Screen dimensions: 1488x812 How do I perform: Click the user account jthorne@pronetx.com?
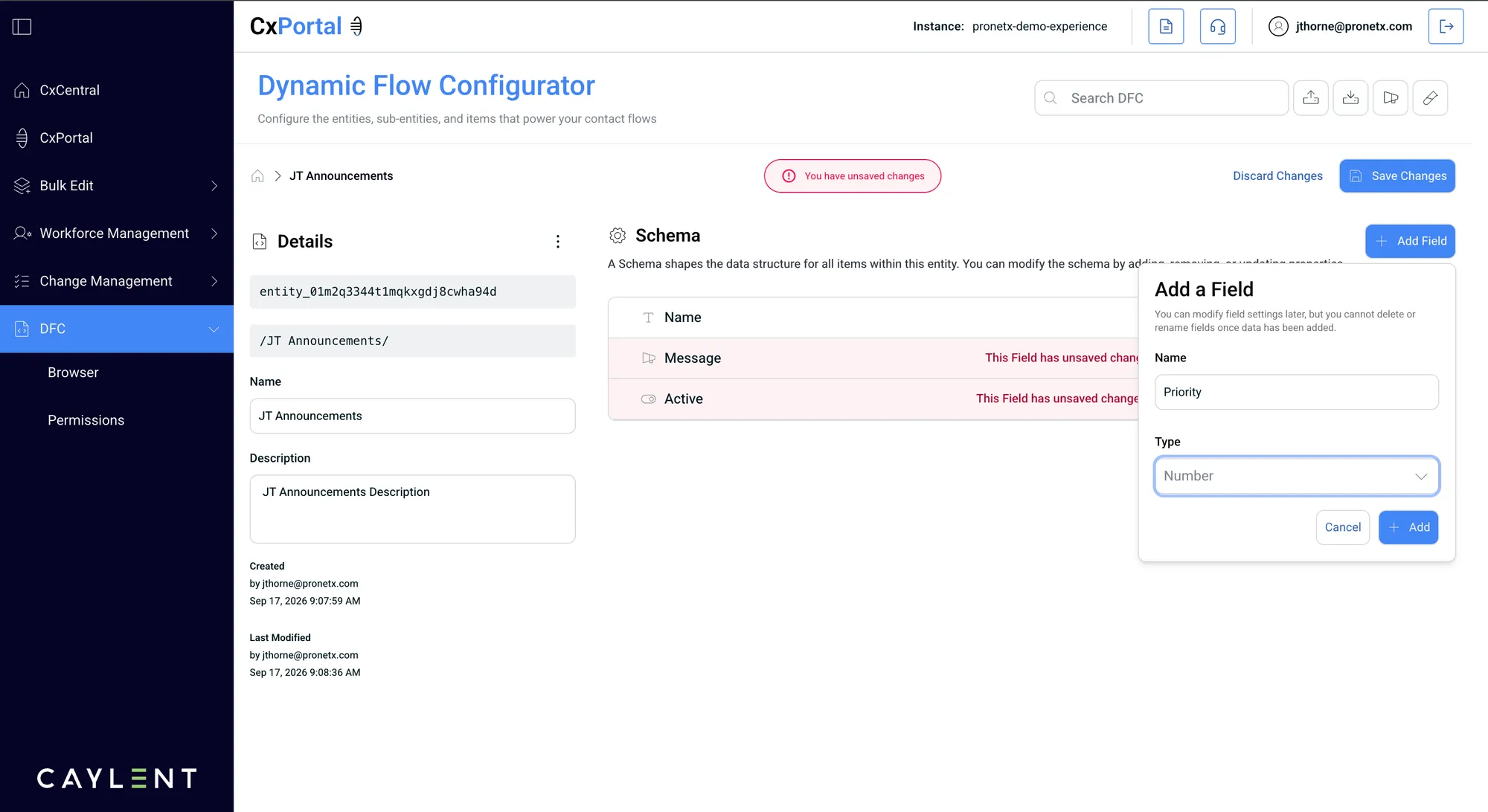coord(1341,27)
